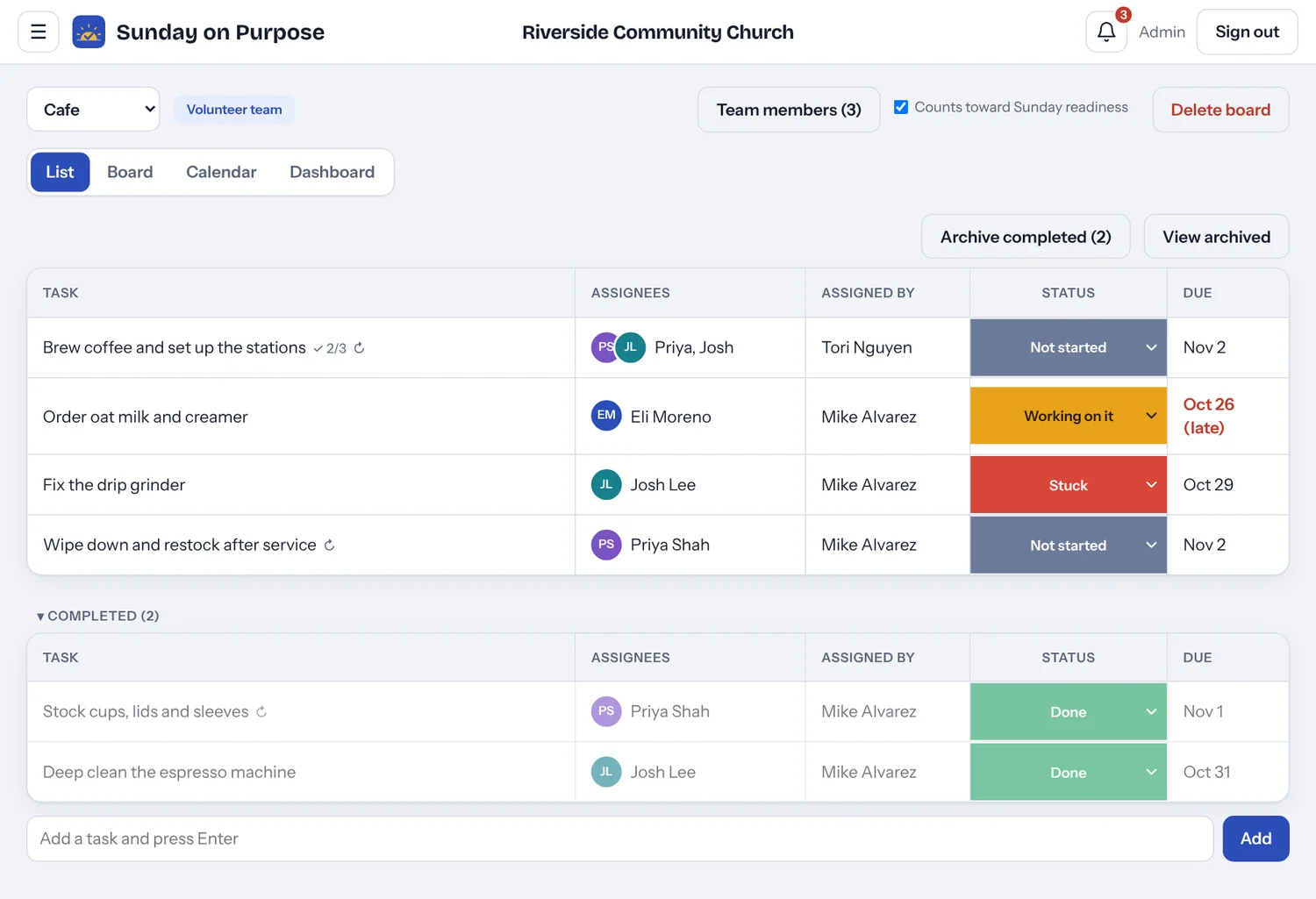Select the List view tab

pyautogui.click(x=60, y=172)
